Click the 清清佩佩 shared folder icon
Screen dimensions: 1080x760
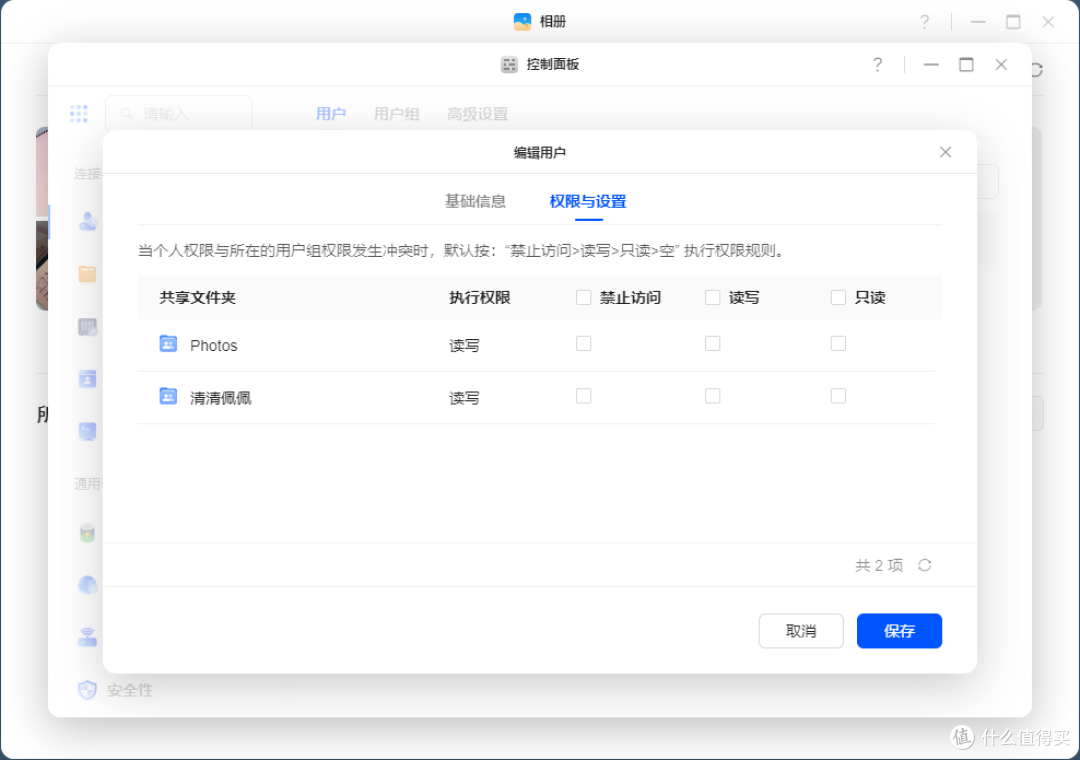point(168,396)
